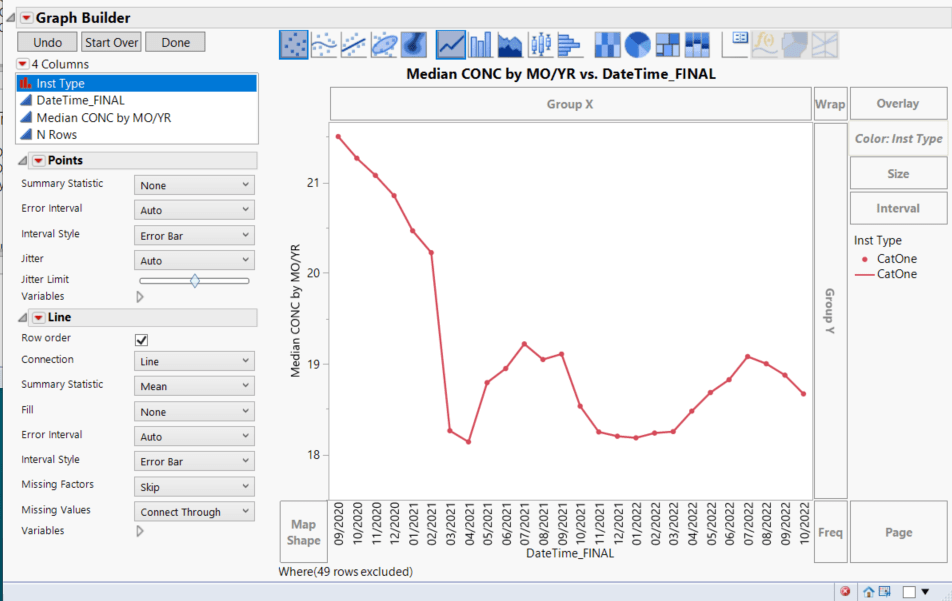Choose the Box Plot element icon
The height and width of the screenshot is (601, 952).
coord(540,45)
